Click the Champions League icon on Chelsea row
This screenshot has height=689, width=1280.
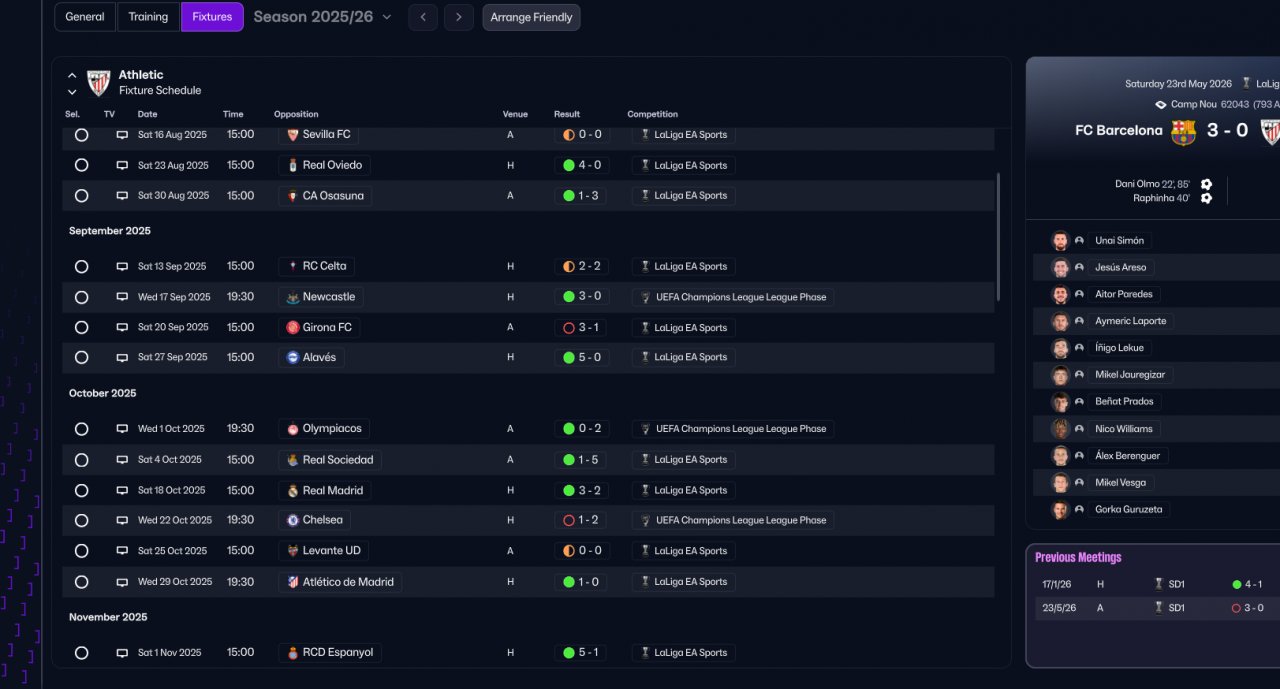[x=645, y=520]
